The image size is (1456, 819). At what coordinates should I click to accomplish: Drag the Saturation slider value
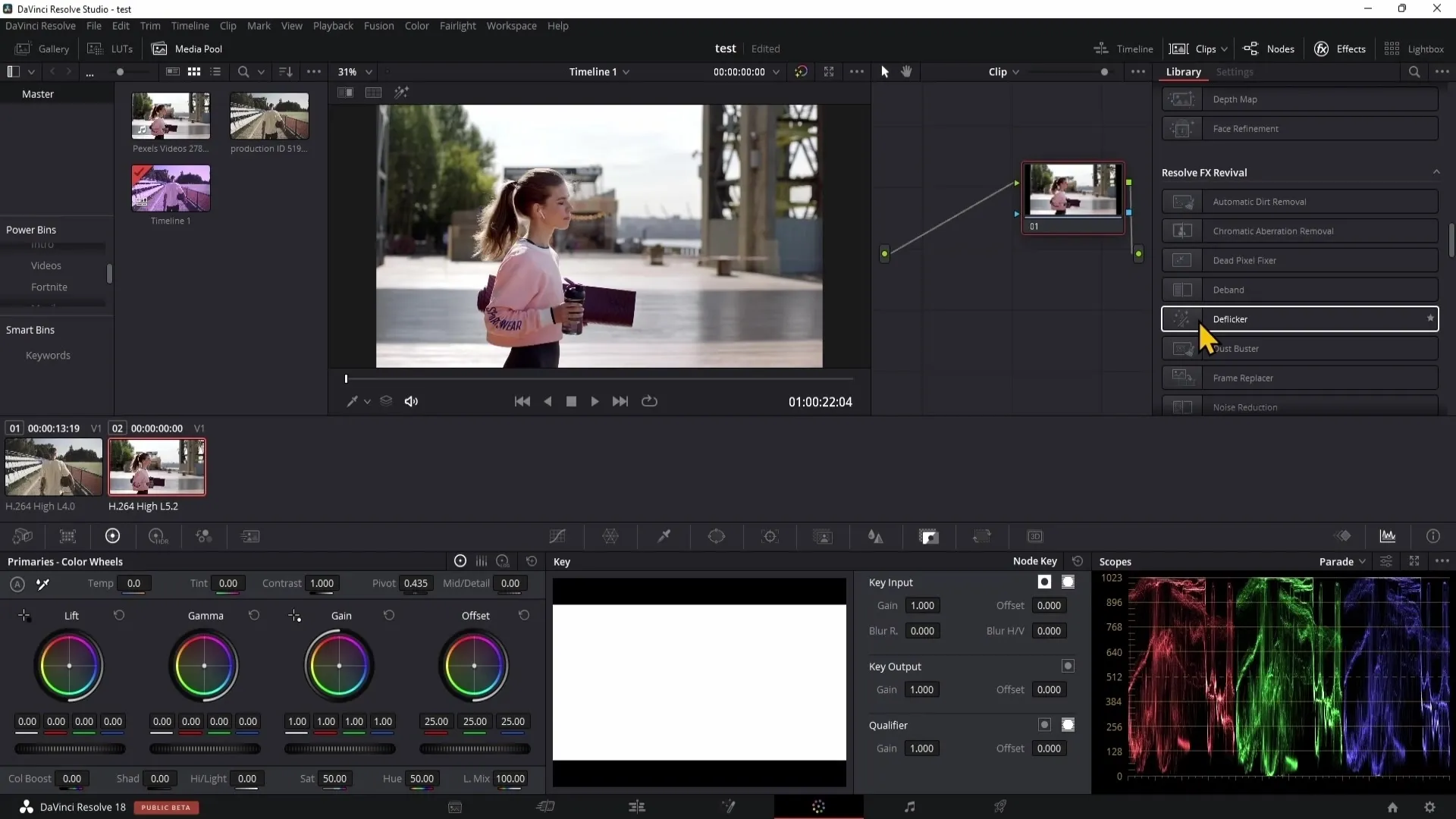tap(335, 779)
